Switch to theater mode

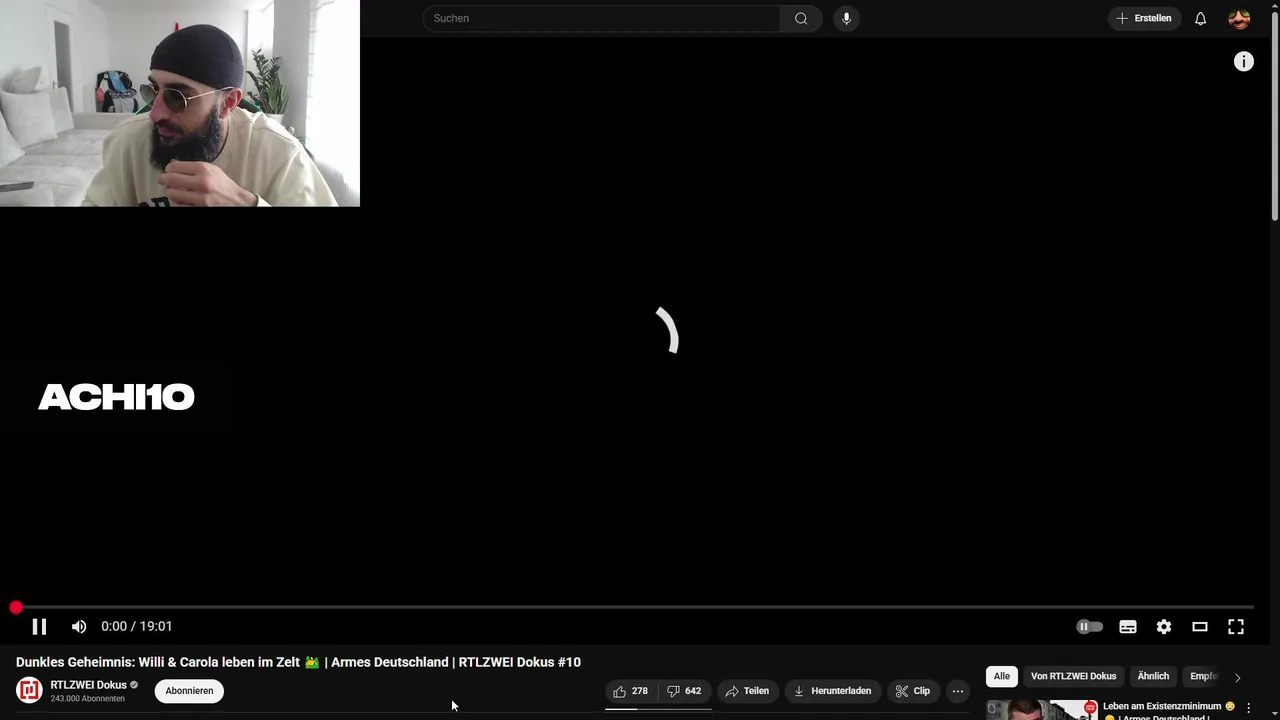point(1200,626)
